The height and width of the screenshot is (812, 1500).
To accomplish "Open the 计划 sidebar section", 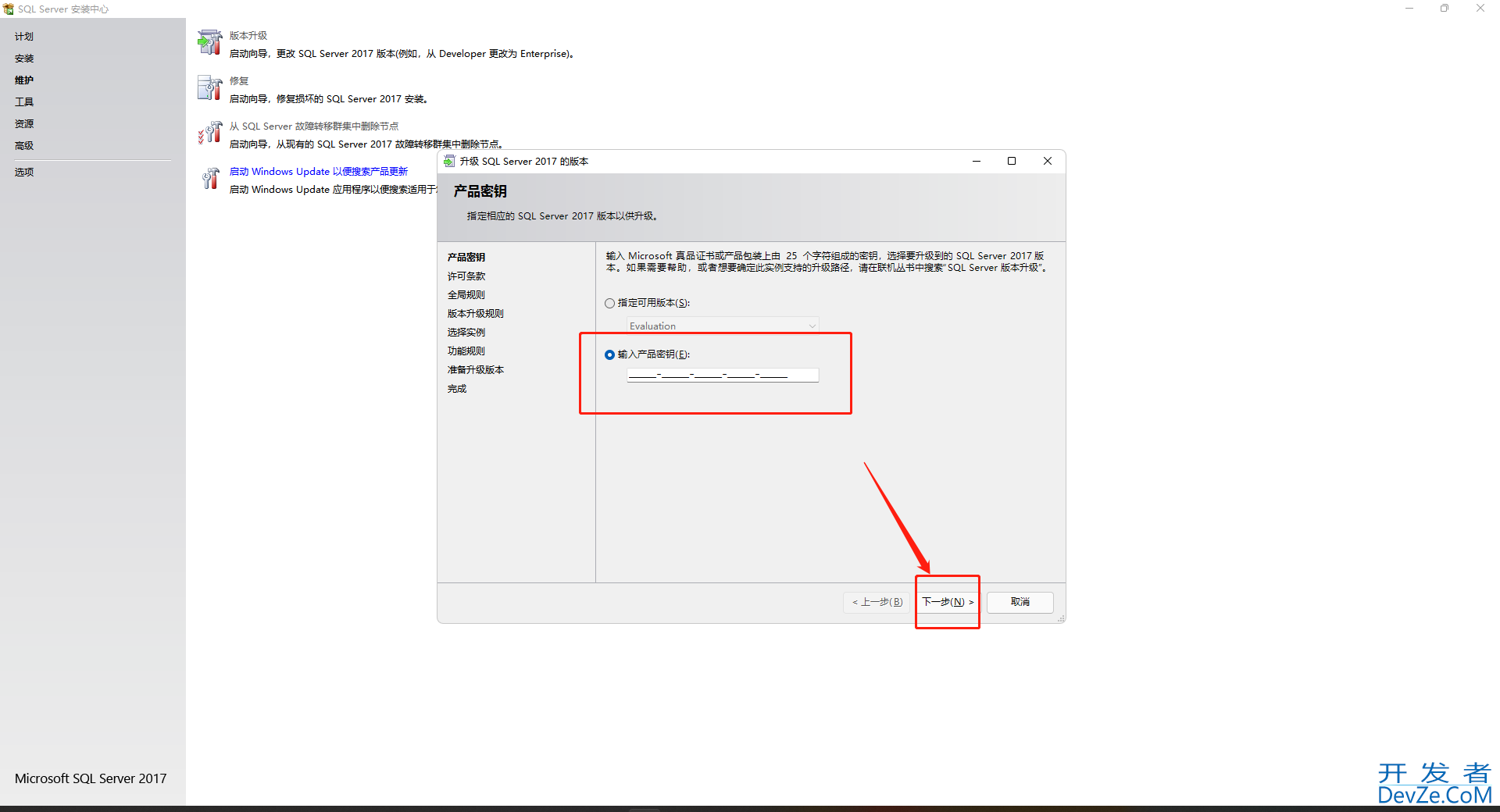I will click(x=24, y=37).
